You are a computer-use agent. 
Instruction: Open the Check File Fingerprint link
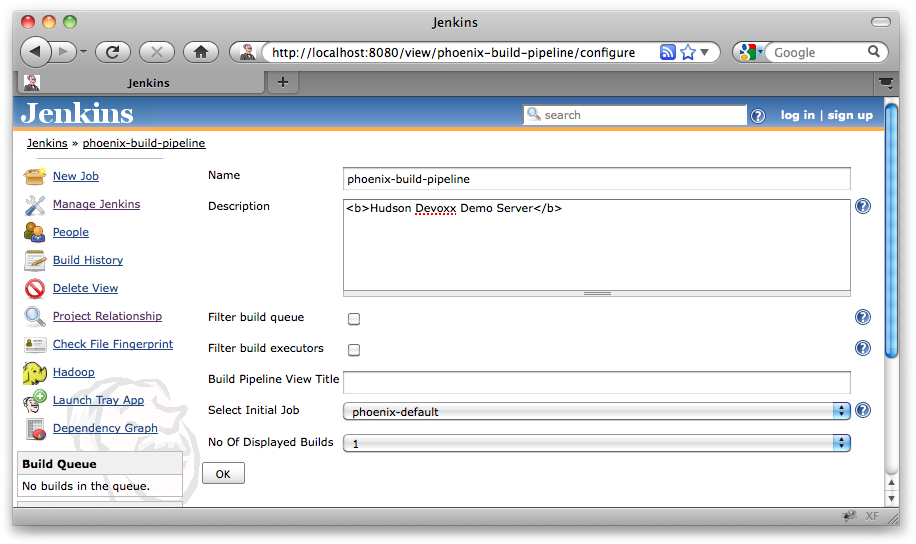click(113, 344)
